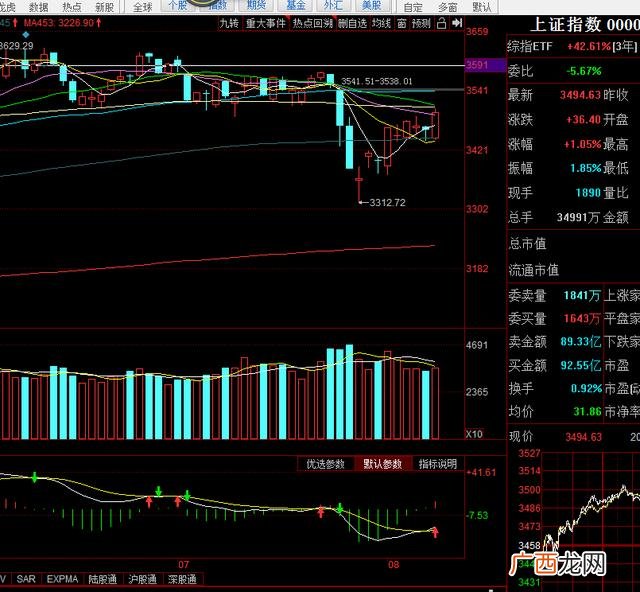640x592 pixels.
Task: Switch to 沪股通 tab
Action: 142,579
